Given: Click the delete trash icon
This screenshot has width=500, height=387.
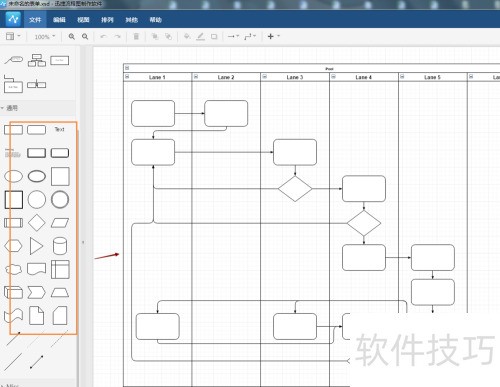Looking at the screenshot, I should [x=136, y=36].
